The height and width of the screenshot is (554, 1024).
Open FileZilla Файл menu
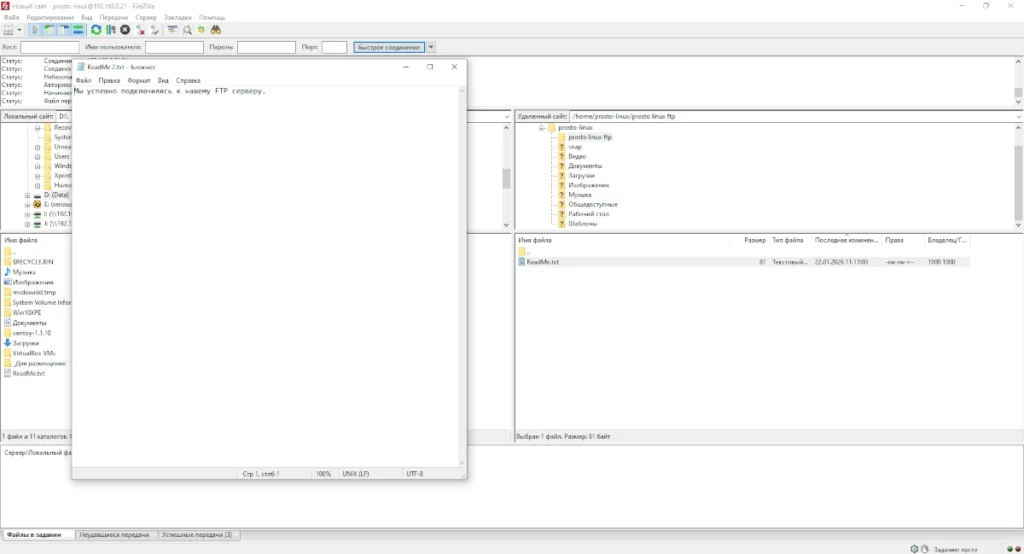(x=12, y=18)
